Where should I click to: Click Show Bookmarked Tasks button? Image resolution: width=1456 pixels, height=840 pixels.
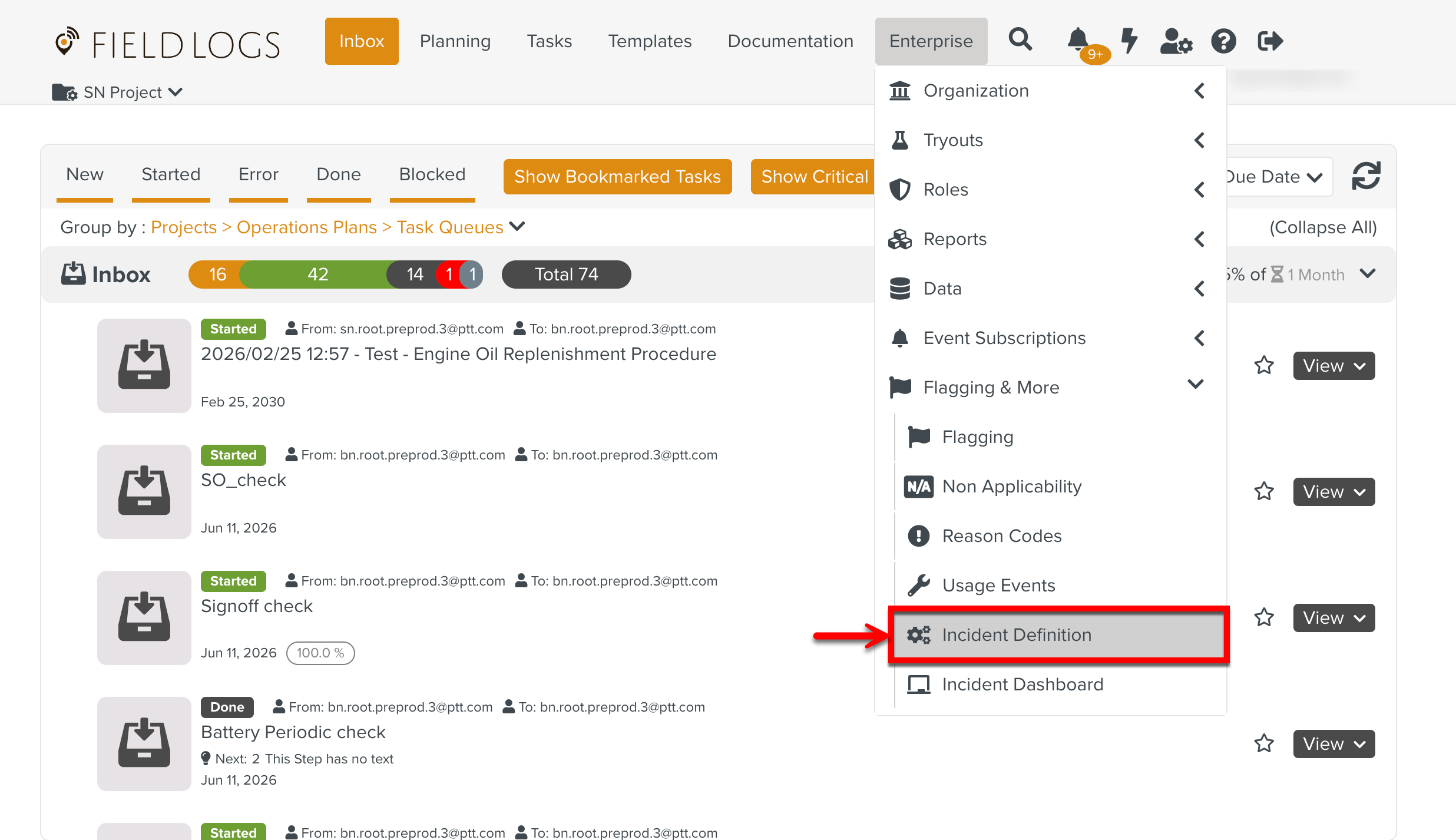[x=617, y=176]
